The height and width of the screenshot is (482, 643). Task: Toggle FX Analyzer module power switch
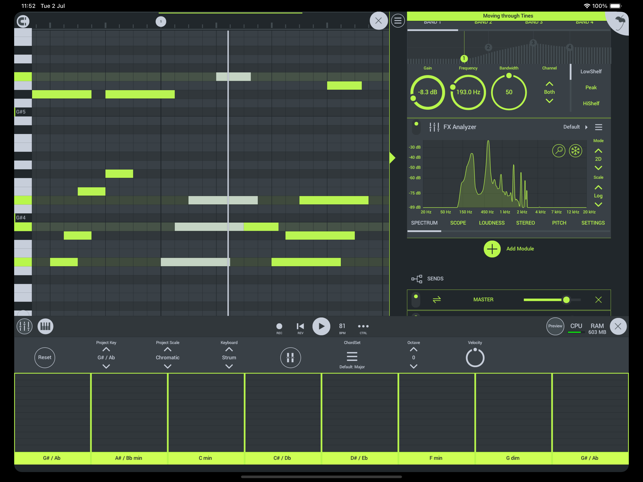point(416,127)
